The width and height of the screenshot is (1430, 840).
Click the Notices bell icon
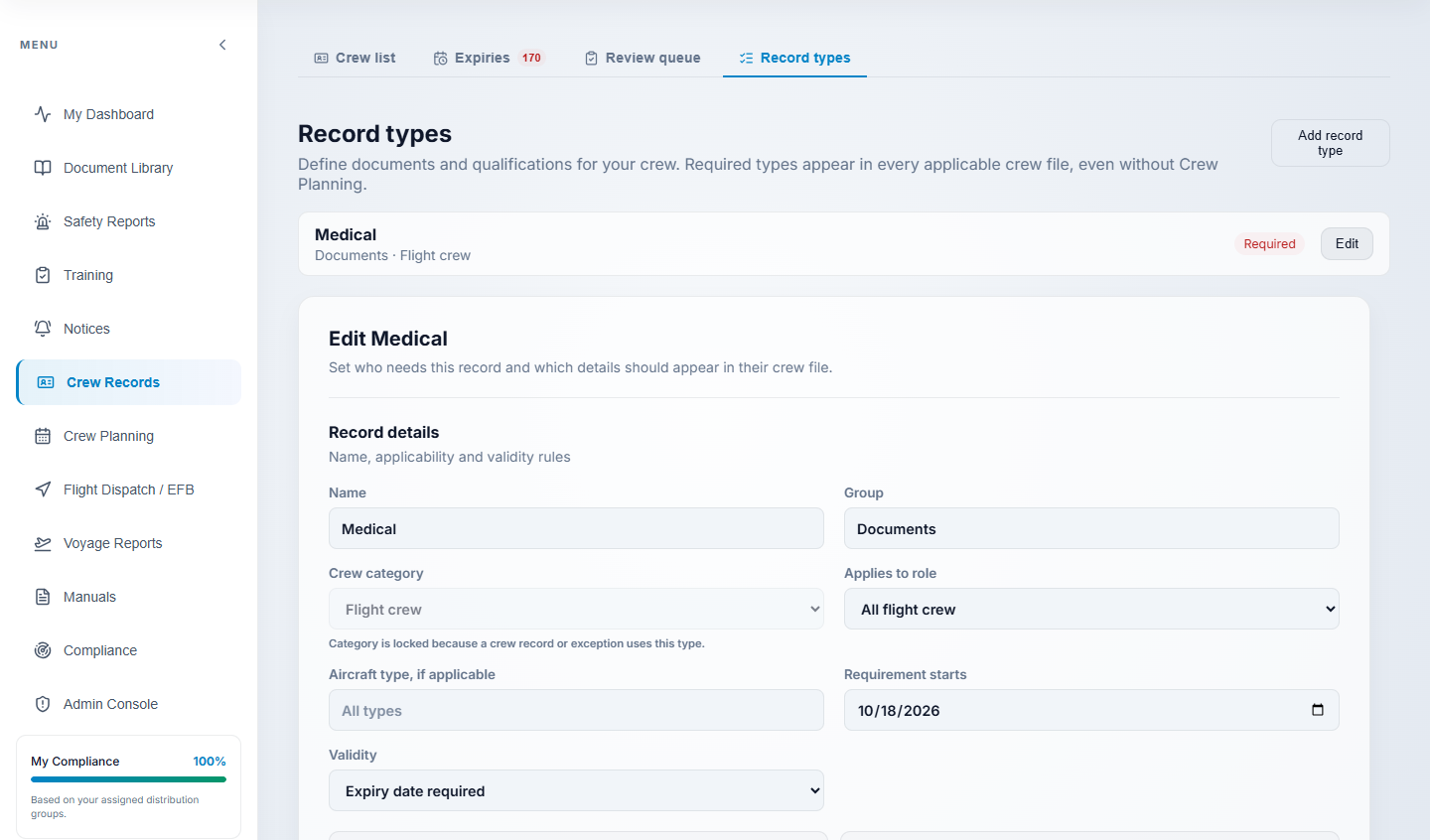[x=43, y=329]
